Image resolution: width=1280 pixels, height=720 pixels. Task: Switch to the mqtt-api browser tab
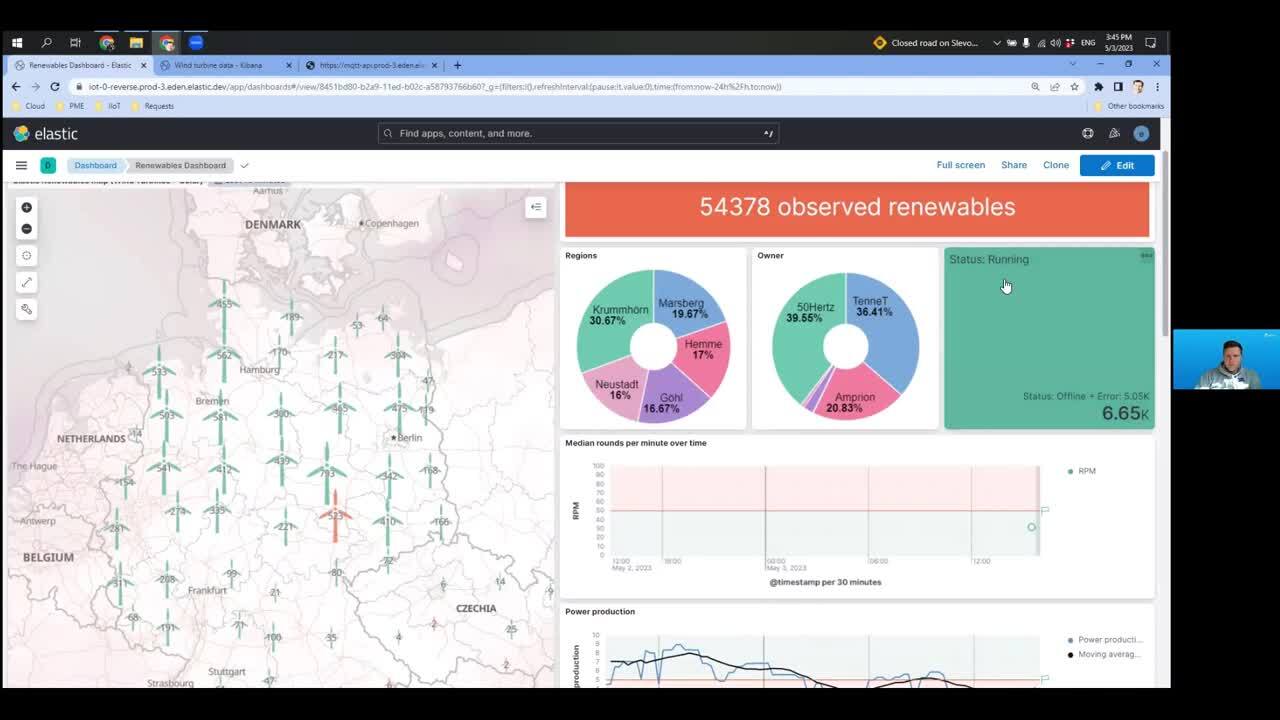pos(371,65)
